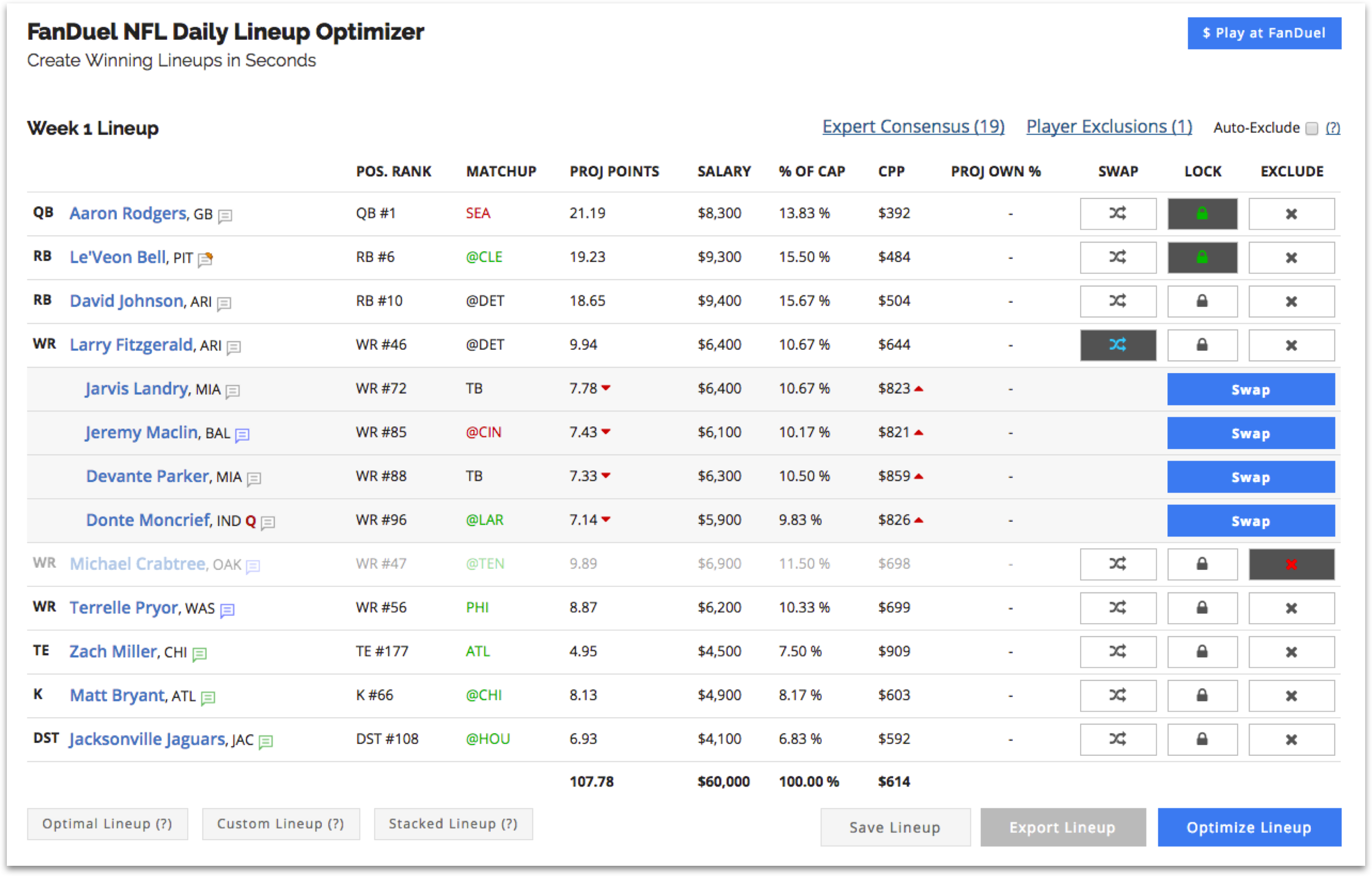Screen dimensions: 1372x876
Task: Select the Optimal Lineup tab
Action: 108,824
